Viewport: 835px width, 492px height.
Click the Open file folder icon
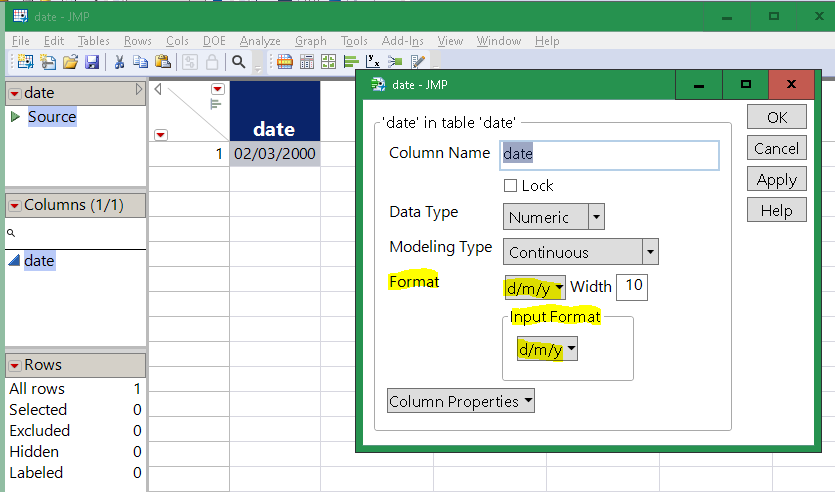pyautogui.click(x=70, y=62)
